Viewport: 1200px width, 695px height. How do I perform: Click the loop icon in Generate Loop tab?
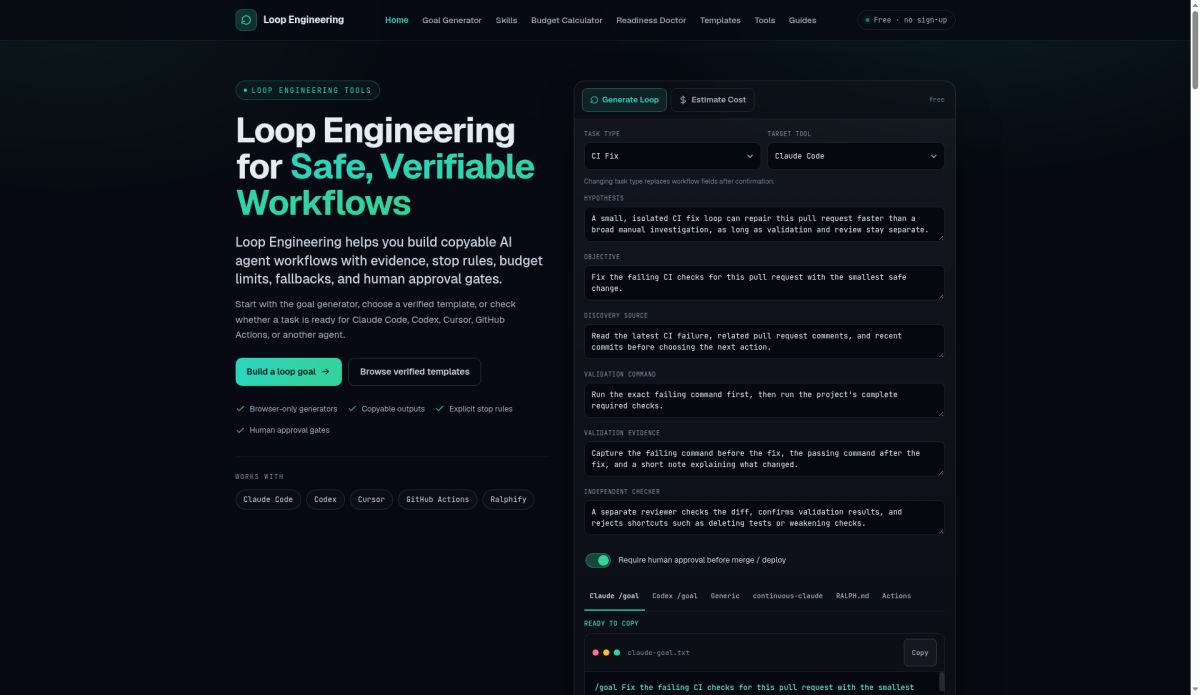pyautogui.click(x=594, y=100)
